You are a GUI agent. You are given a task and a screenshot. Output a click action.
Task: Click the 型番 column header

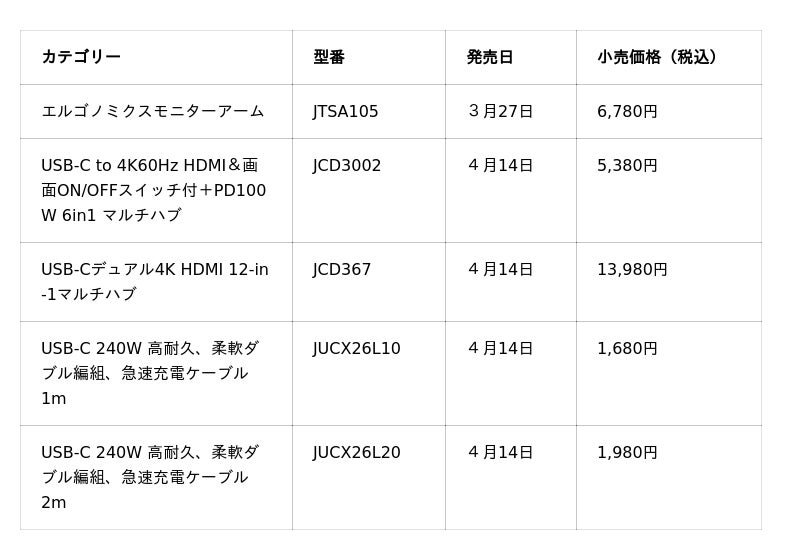click(x=329, y=57)
